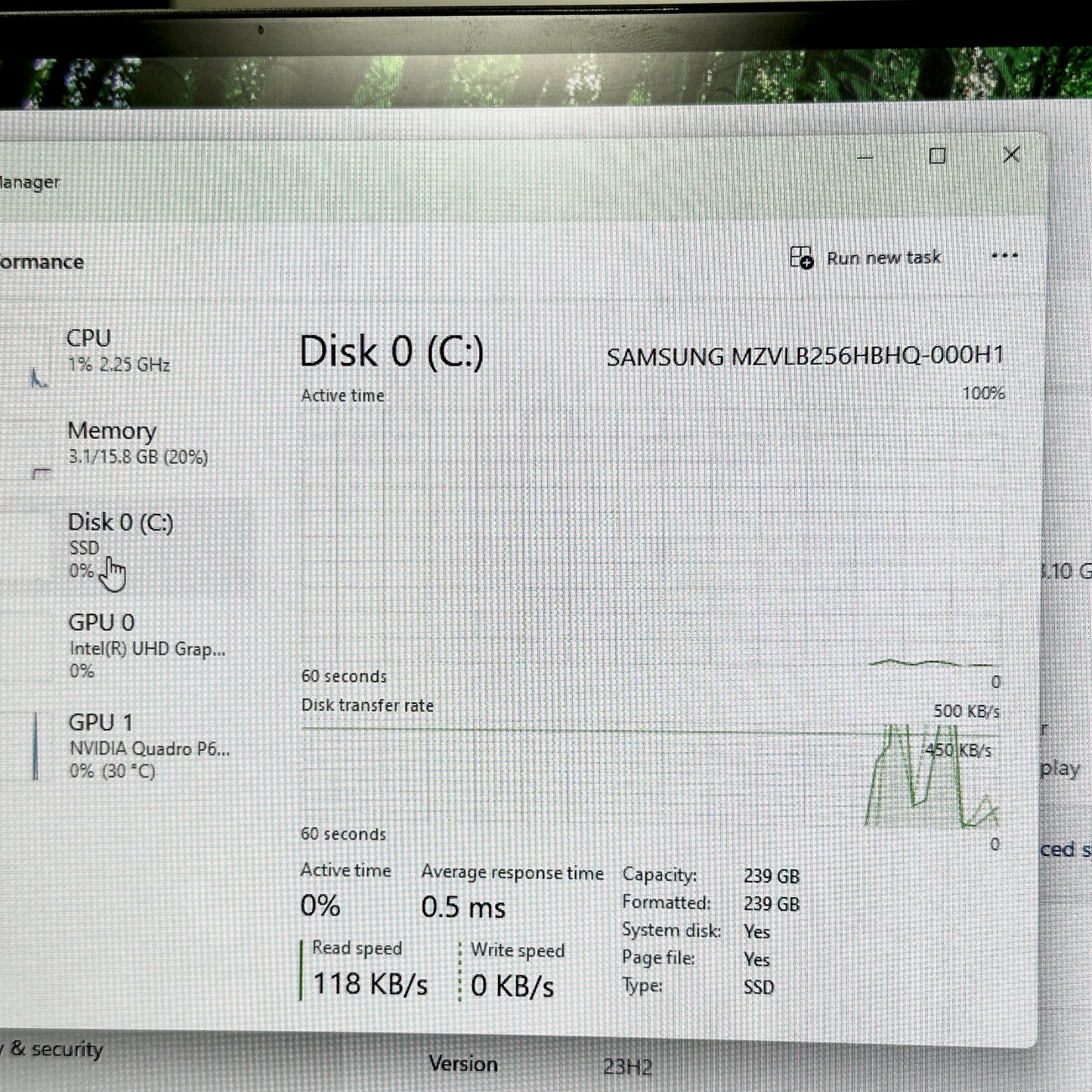Click the Active time graph area
Screen dimensions: 1092x1092
(651, 538)
